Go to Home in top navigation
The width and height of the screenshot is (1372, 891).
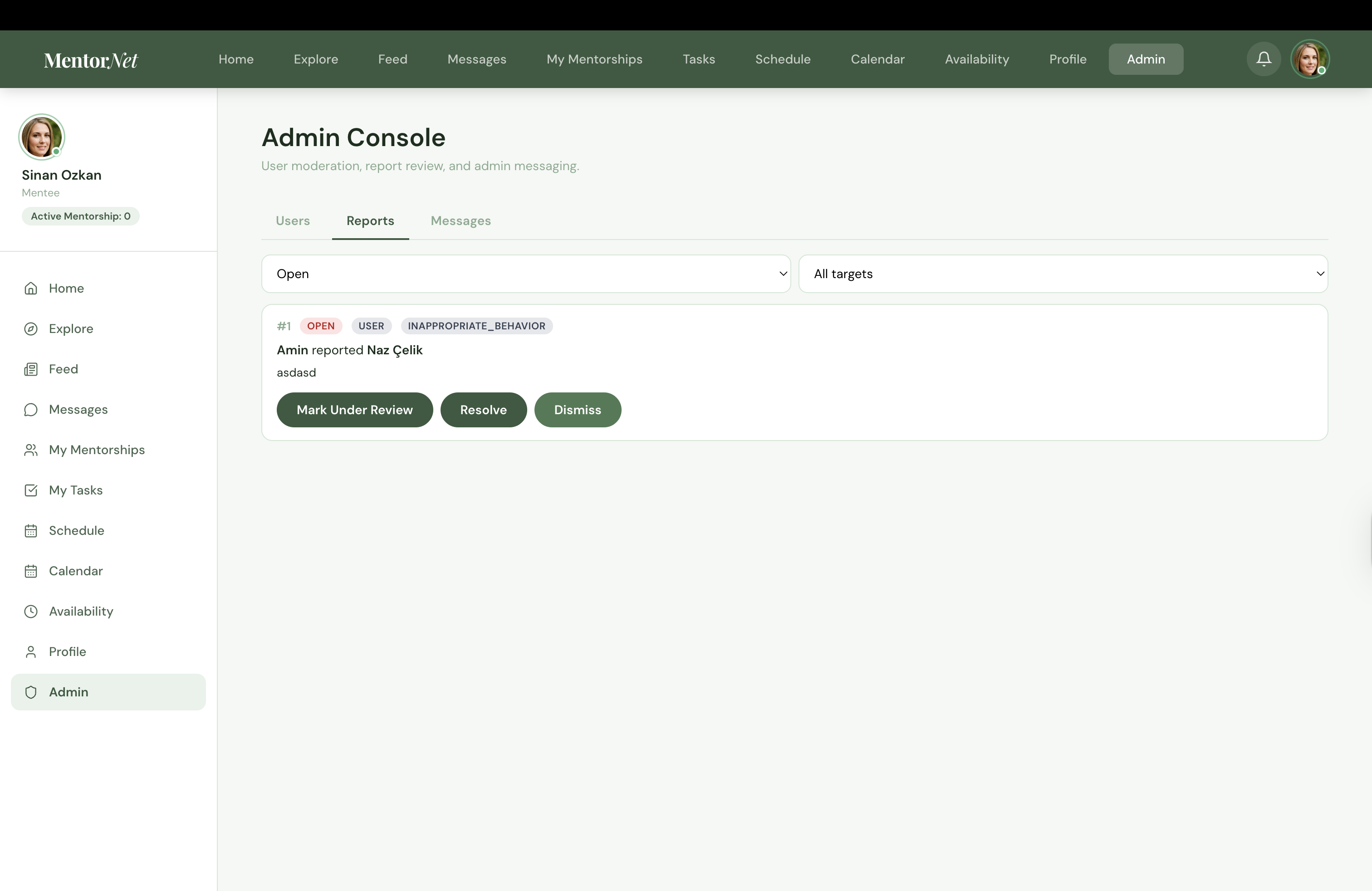pyautogui.click(x=236, y=59)
